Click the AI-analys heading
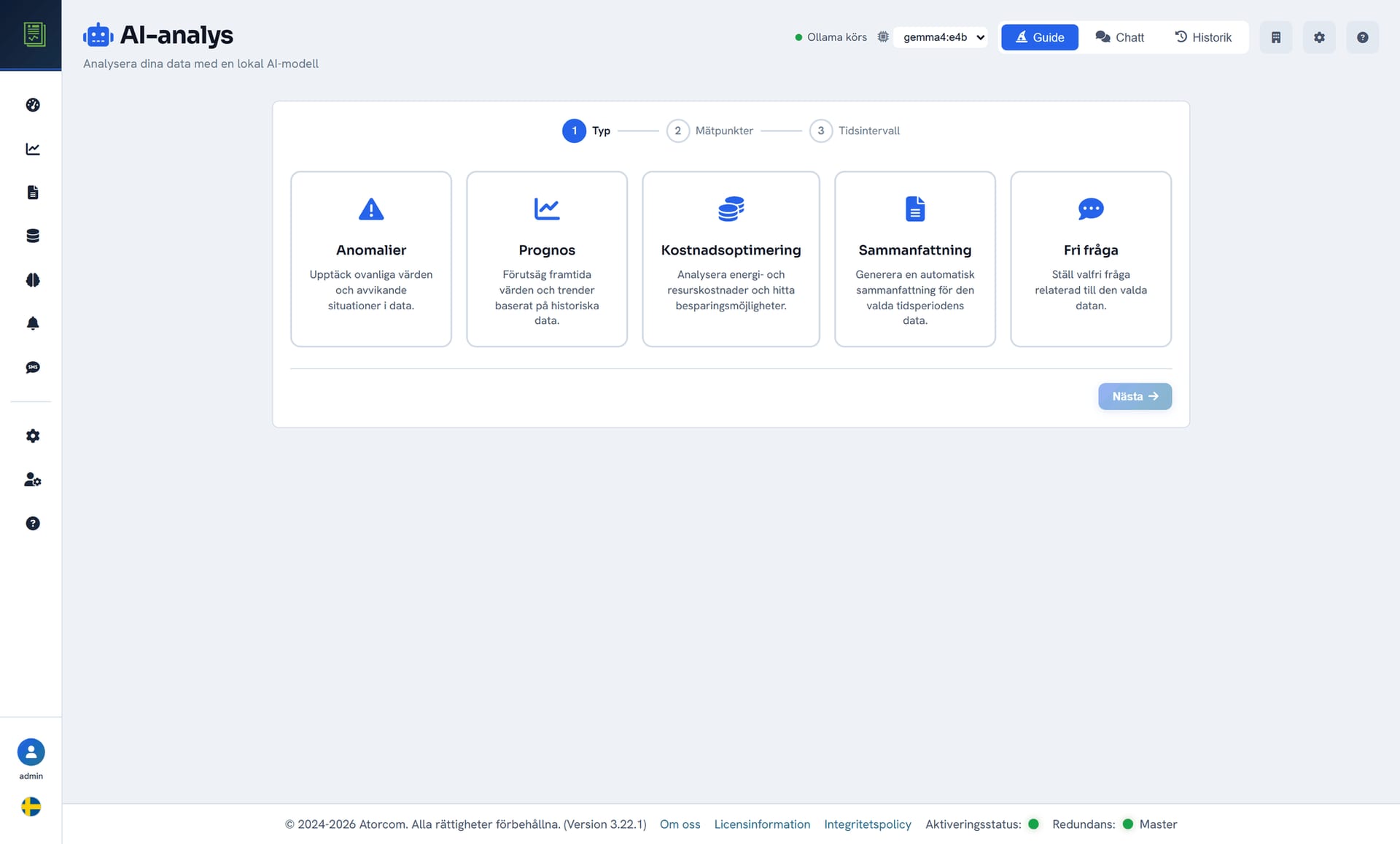1400x844 pixels. click(176, 35)
